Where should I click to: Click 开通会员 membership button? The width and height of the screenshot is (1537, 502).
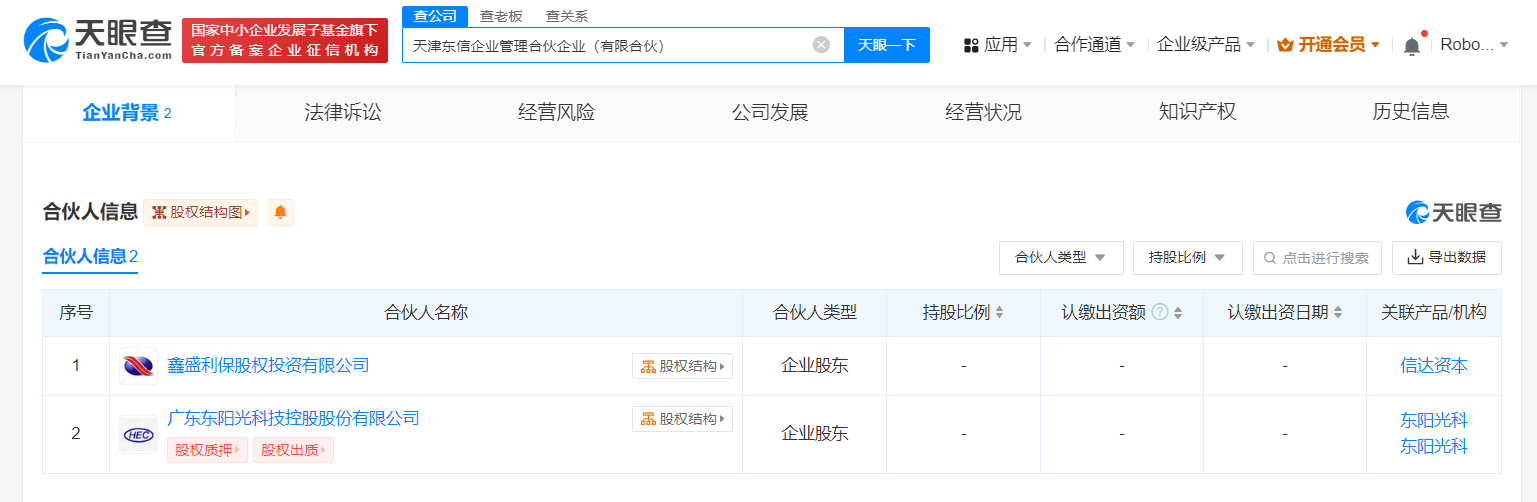(1329, 45)
